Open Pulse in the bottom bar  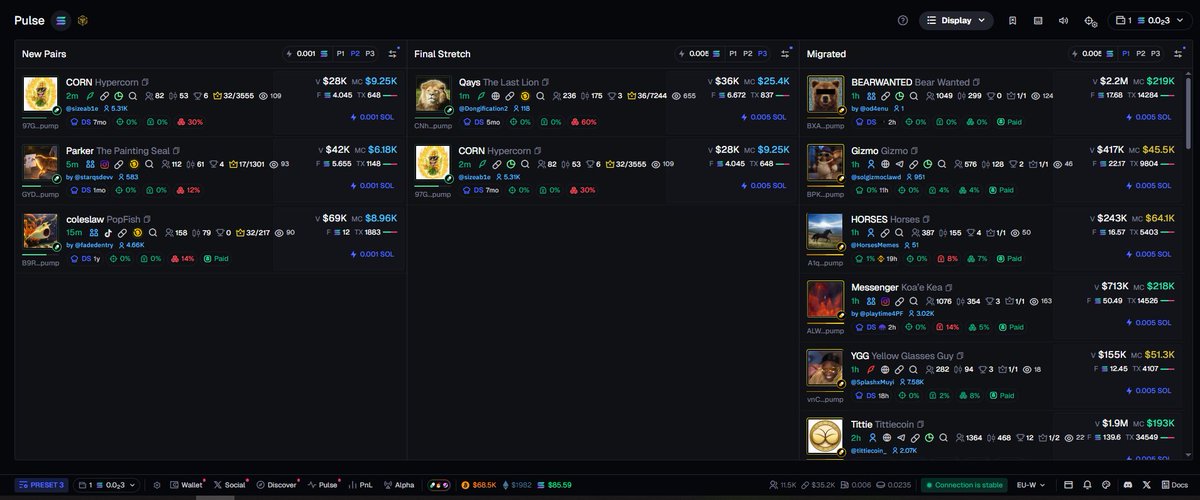(x=324, y=485)
